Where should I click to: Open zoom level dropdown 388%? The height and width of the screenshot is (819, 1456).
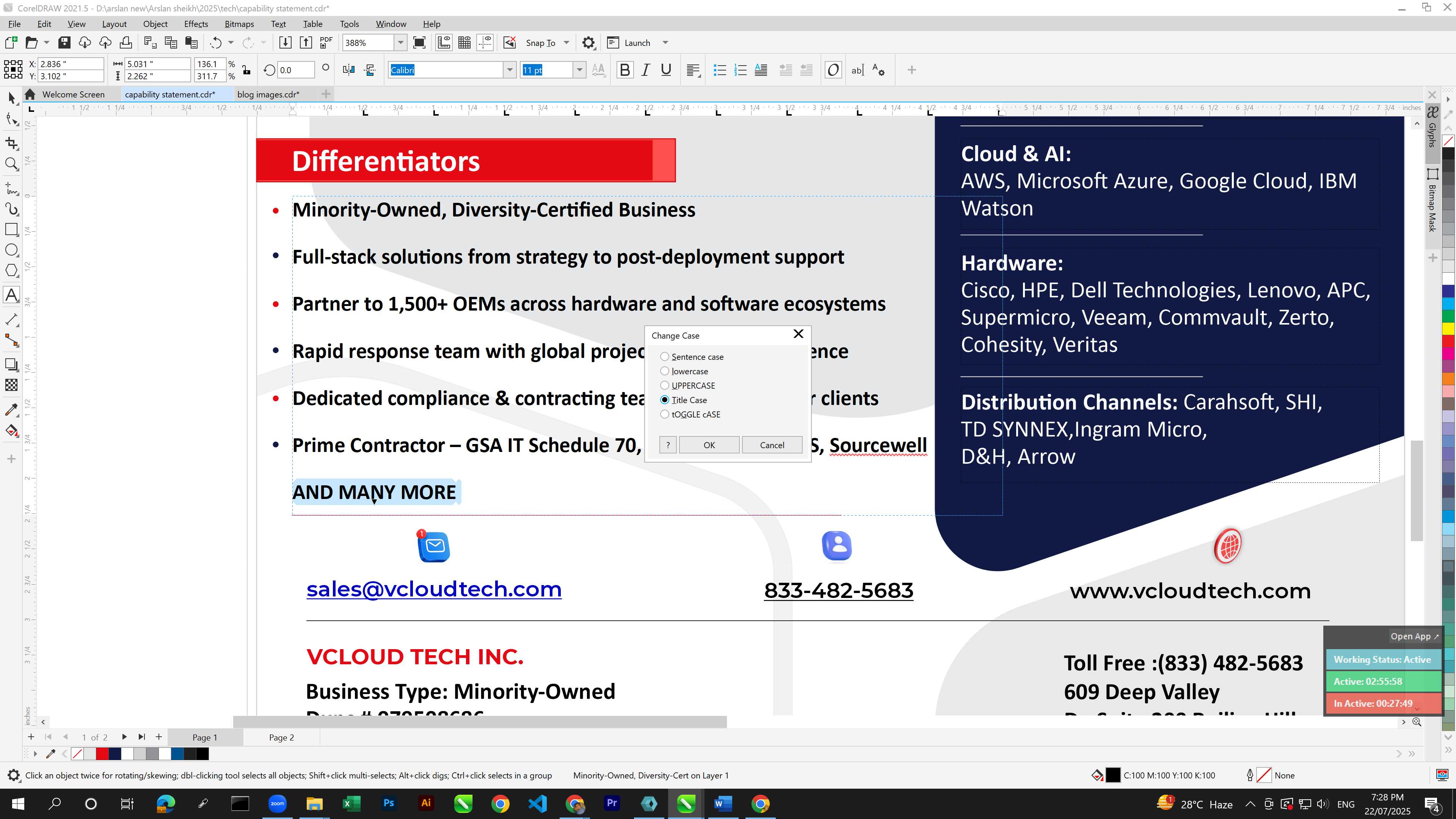coord(401,42)
